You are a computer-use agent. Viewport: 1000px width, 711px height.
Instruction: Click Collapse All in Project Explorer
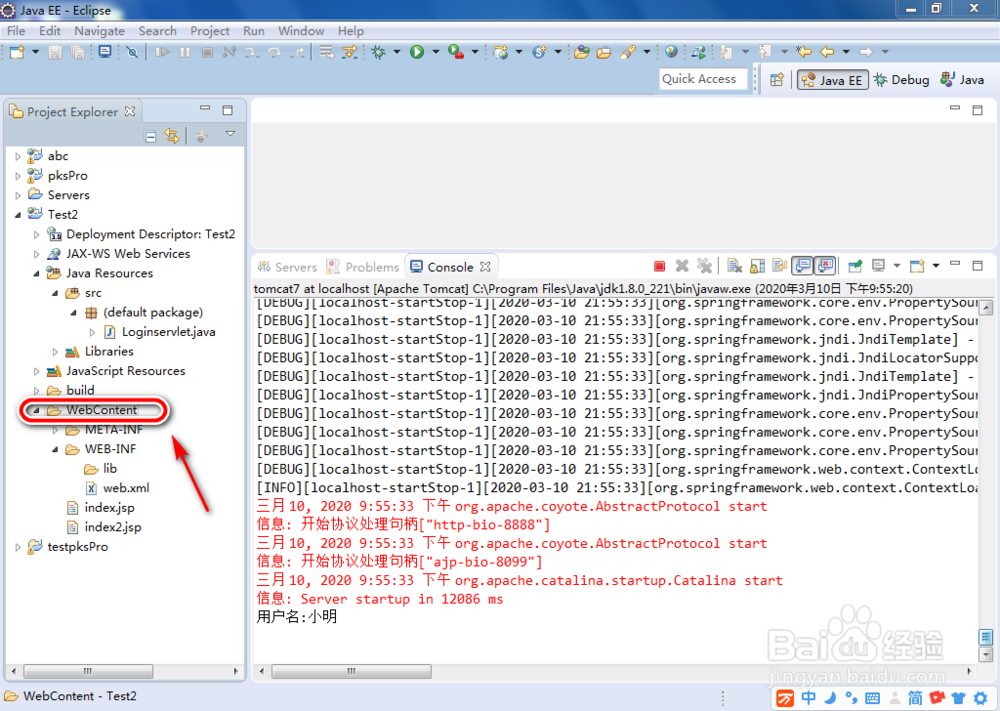coord(151,136)
